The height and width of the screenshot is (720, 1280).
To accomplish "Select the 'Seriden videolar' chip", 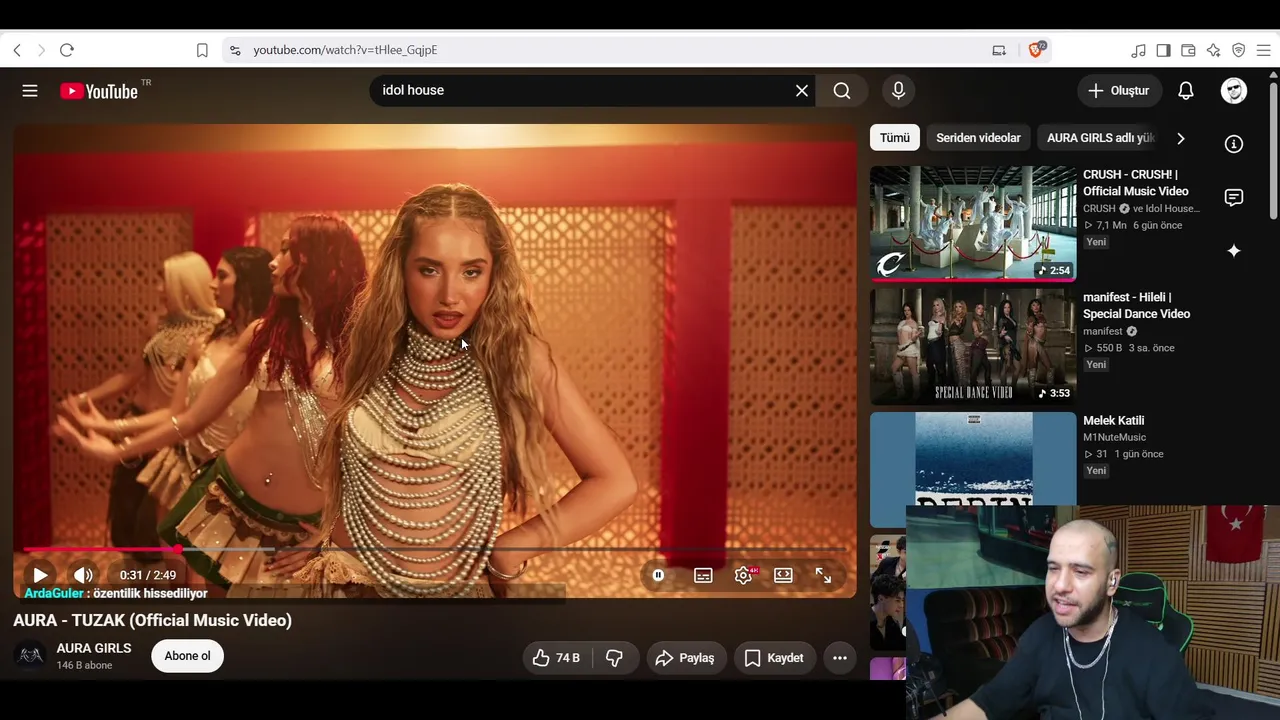I will point(978,138).
